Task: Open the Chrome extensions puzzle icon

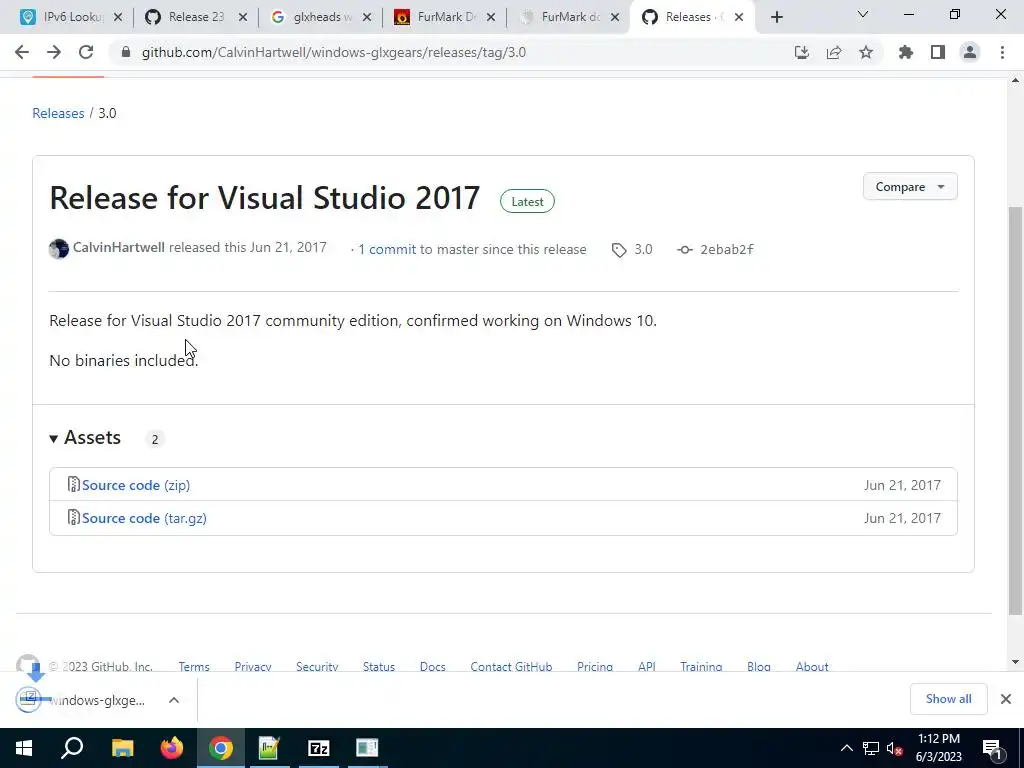Action: [x=905, y=52]
